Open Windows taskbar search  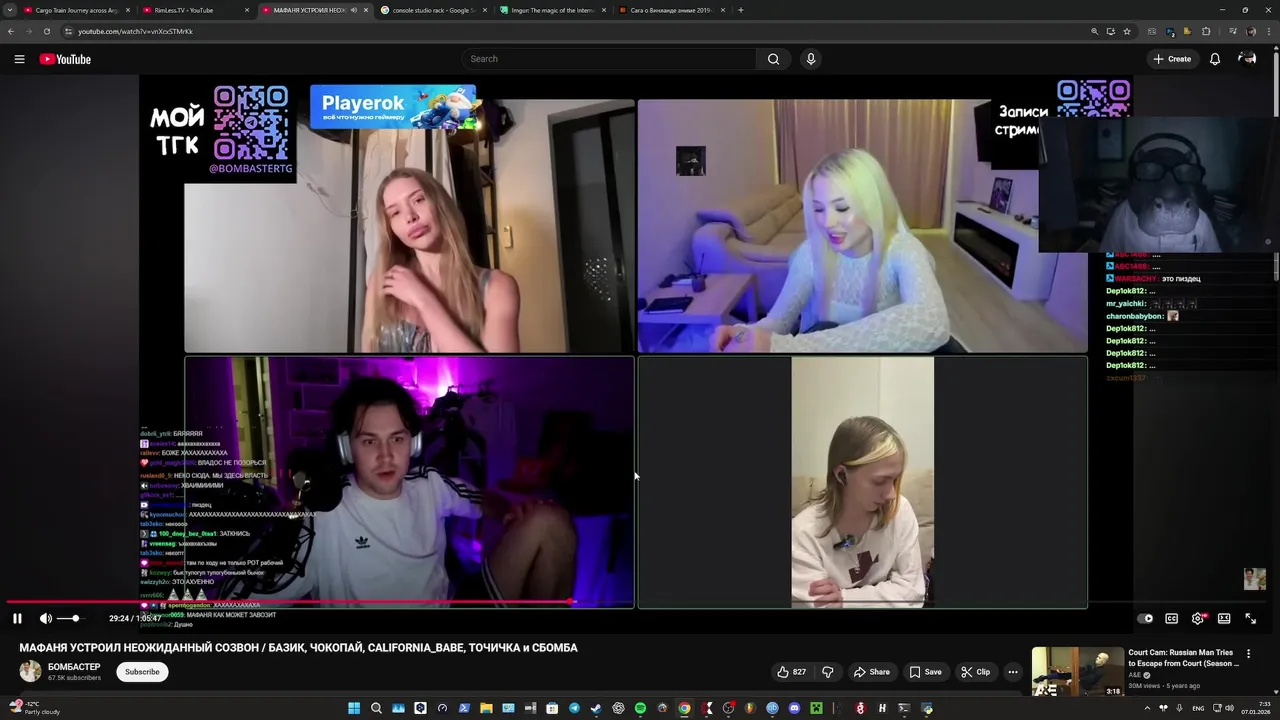pyautogui.click(x=376, y=708)
